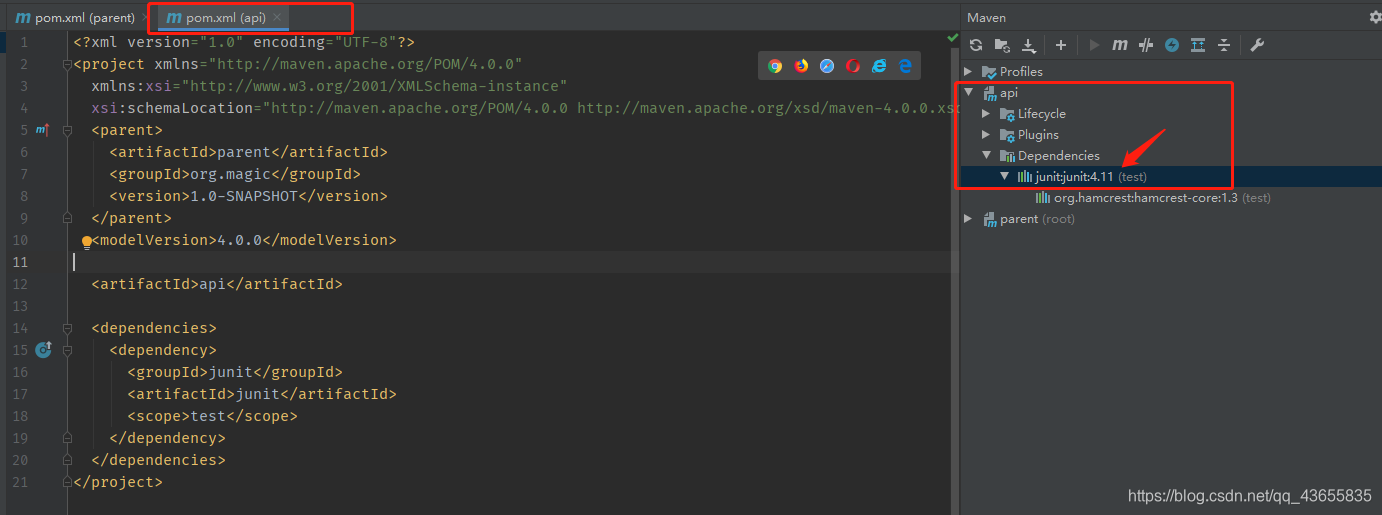Click the yellow lightbulb intention icon

pos(87,241)
